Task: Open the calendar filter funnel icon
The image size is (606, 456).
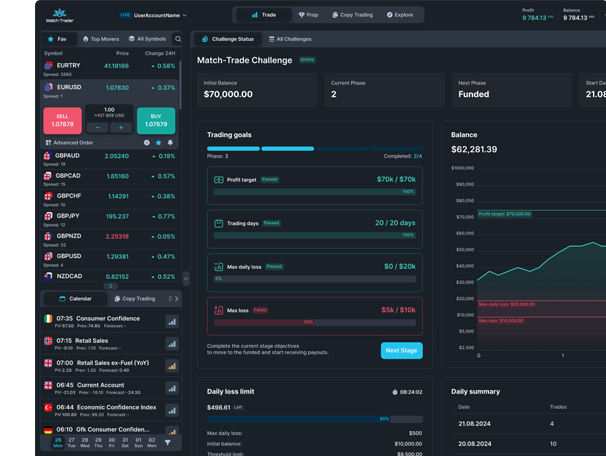Action: [167, 441]
